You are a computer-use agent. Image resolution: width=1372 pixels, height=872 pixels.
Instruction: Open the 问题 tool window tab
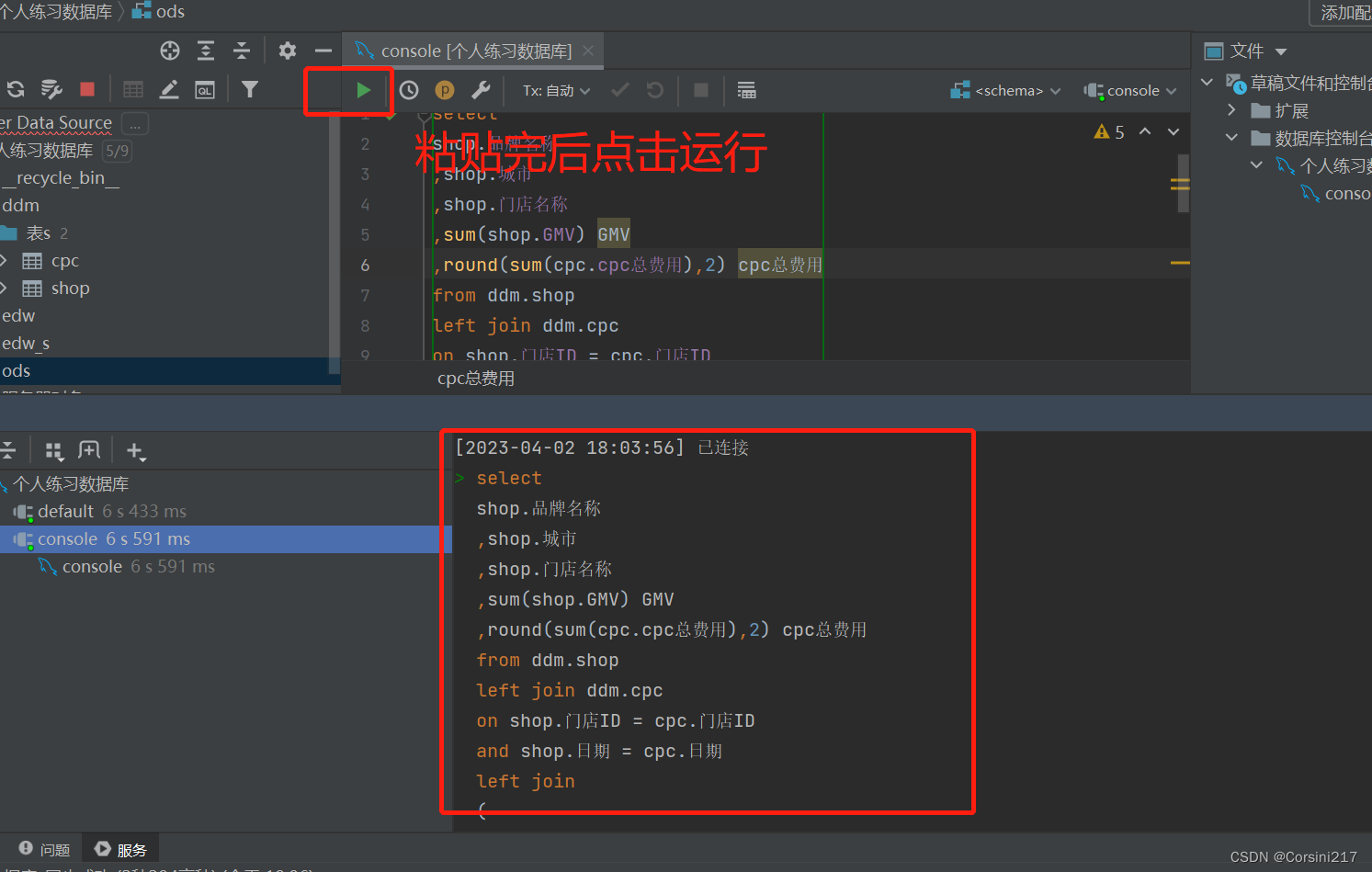tap(44, 850)
